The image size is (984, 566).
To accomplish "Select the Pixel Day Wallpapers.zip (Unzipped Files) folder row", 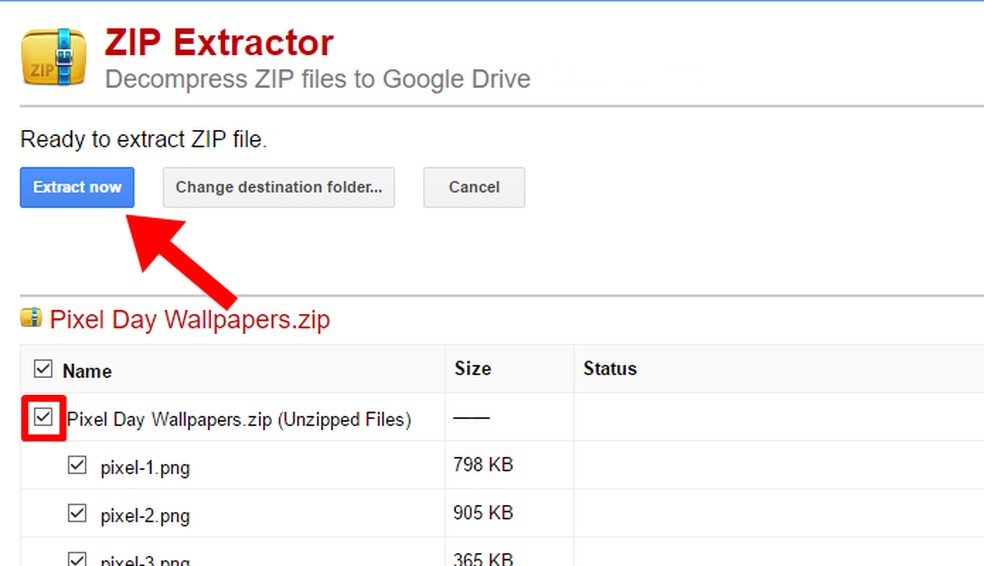I will [x=239, y=419].
